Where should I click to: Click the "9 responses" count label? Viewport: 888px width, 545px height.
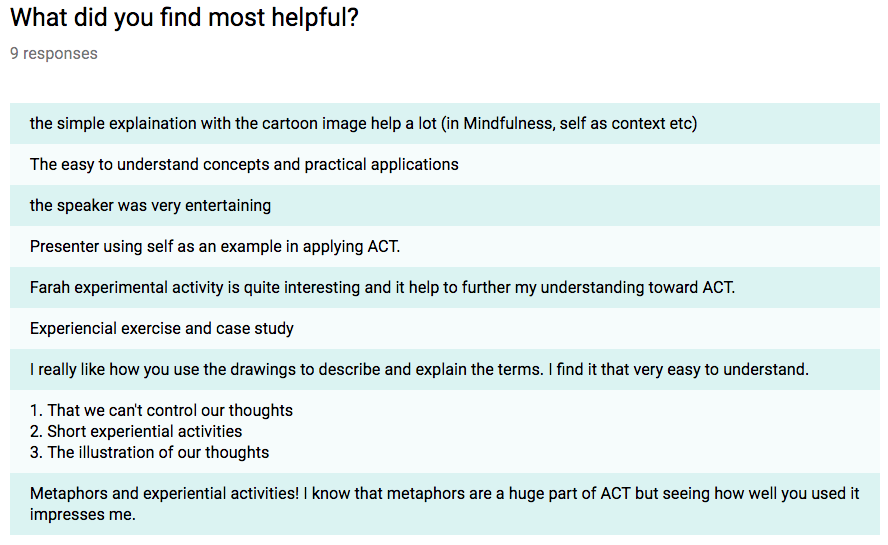54,54
